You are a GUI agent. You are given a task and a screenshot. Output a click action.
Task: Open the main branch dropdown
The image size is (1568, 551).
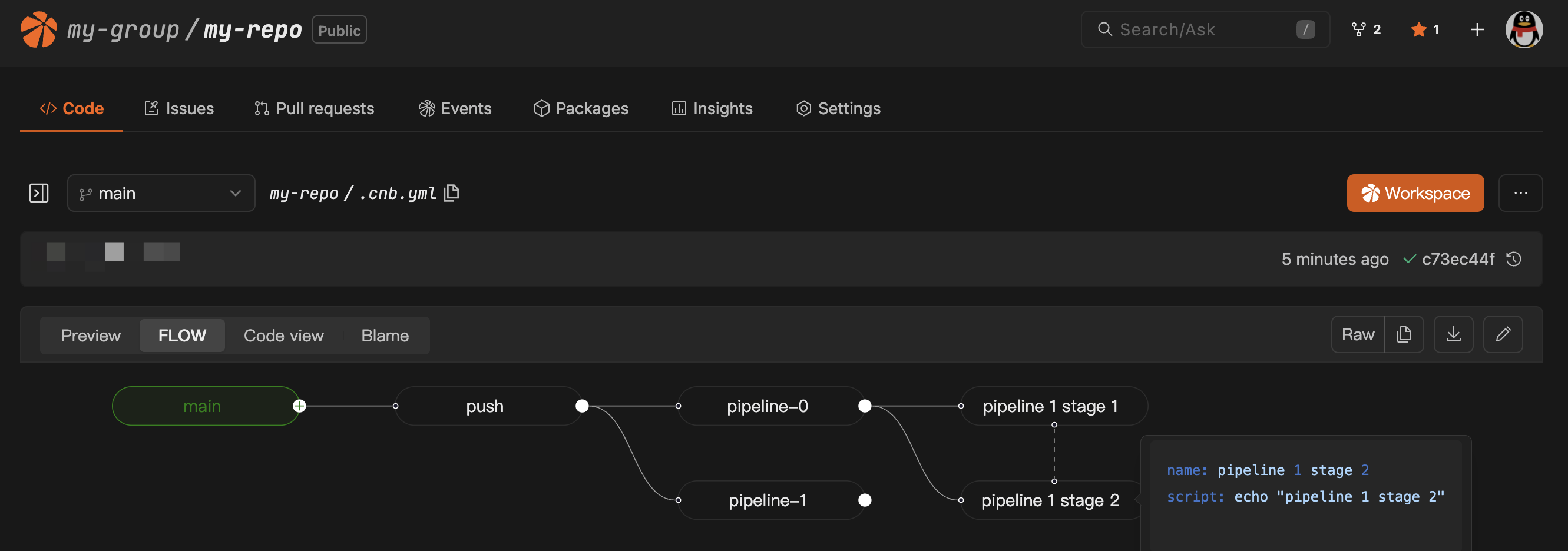click(161, 194)
